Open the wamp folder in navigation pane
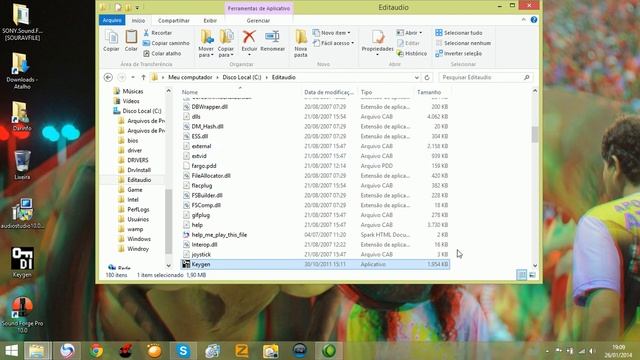 point(135,229)
